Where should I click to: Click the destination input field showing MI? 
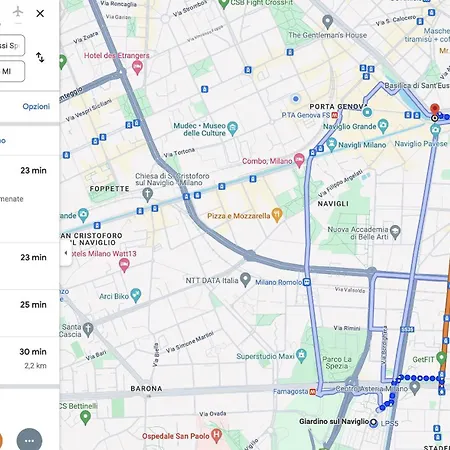(x=12, y=71)
